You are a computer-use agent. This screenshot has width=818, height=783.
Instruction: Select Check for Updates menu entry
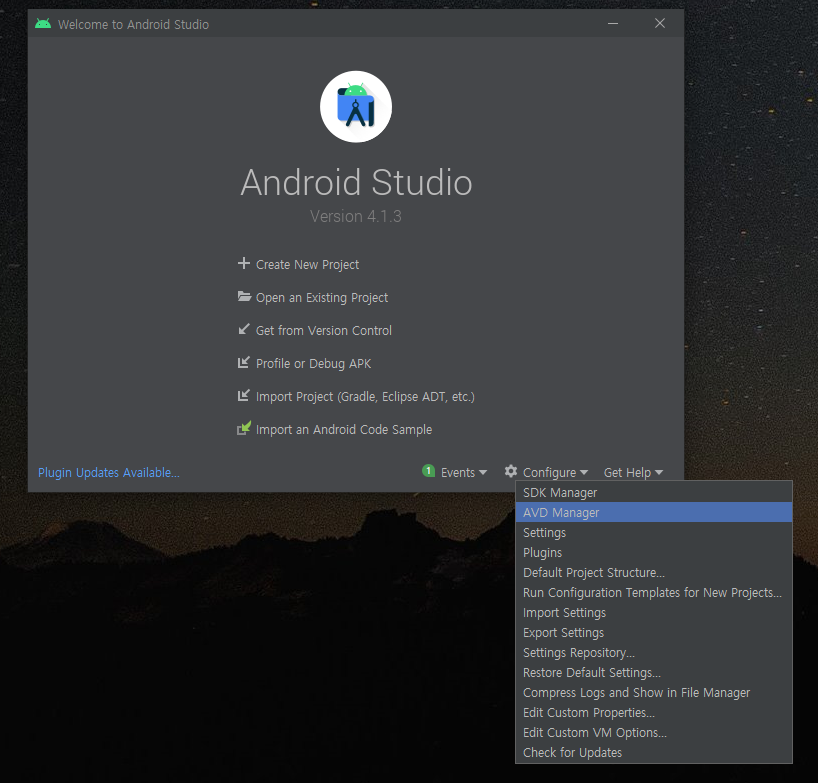coord(654,752)
